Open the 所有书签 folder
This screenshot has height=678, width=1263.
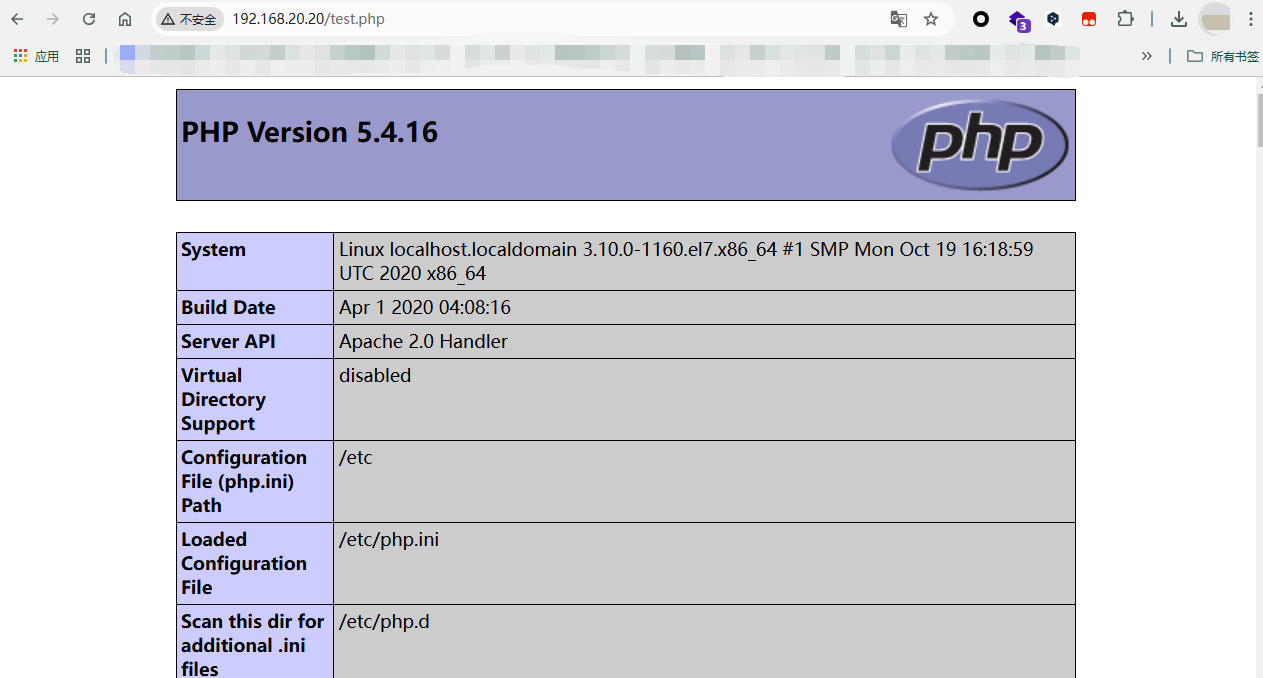tap(1222, 56)
